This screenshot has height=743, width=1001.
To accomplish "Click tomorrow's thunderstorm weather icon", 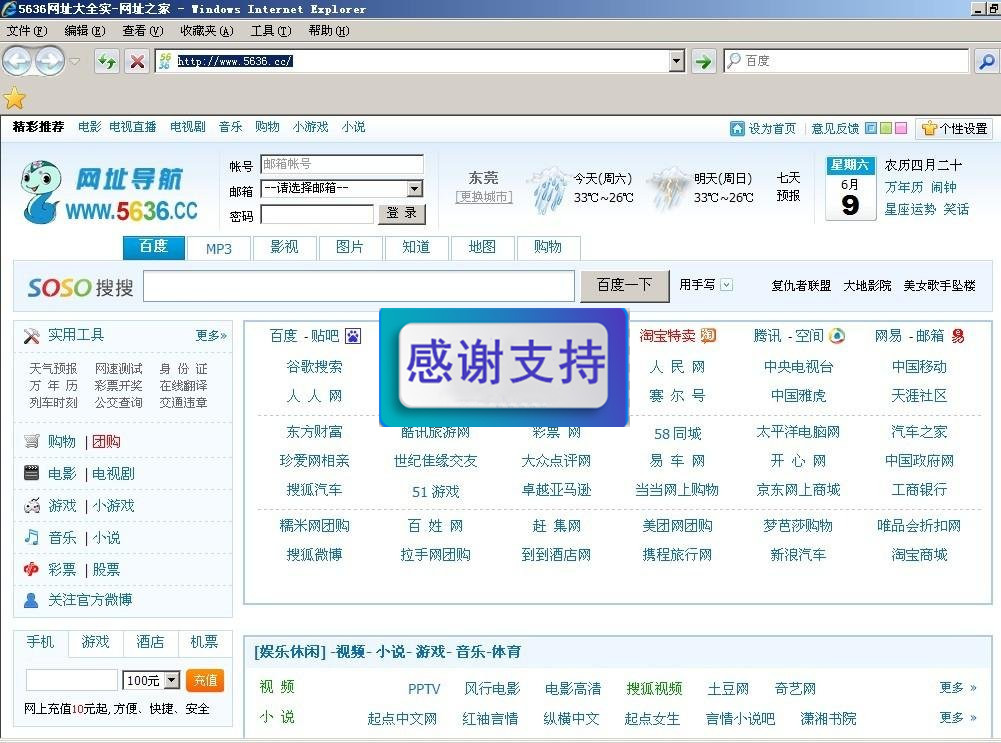I will click(668, 188).
